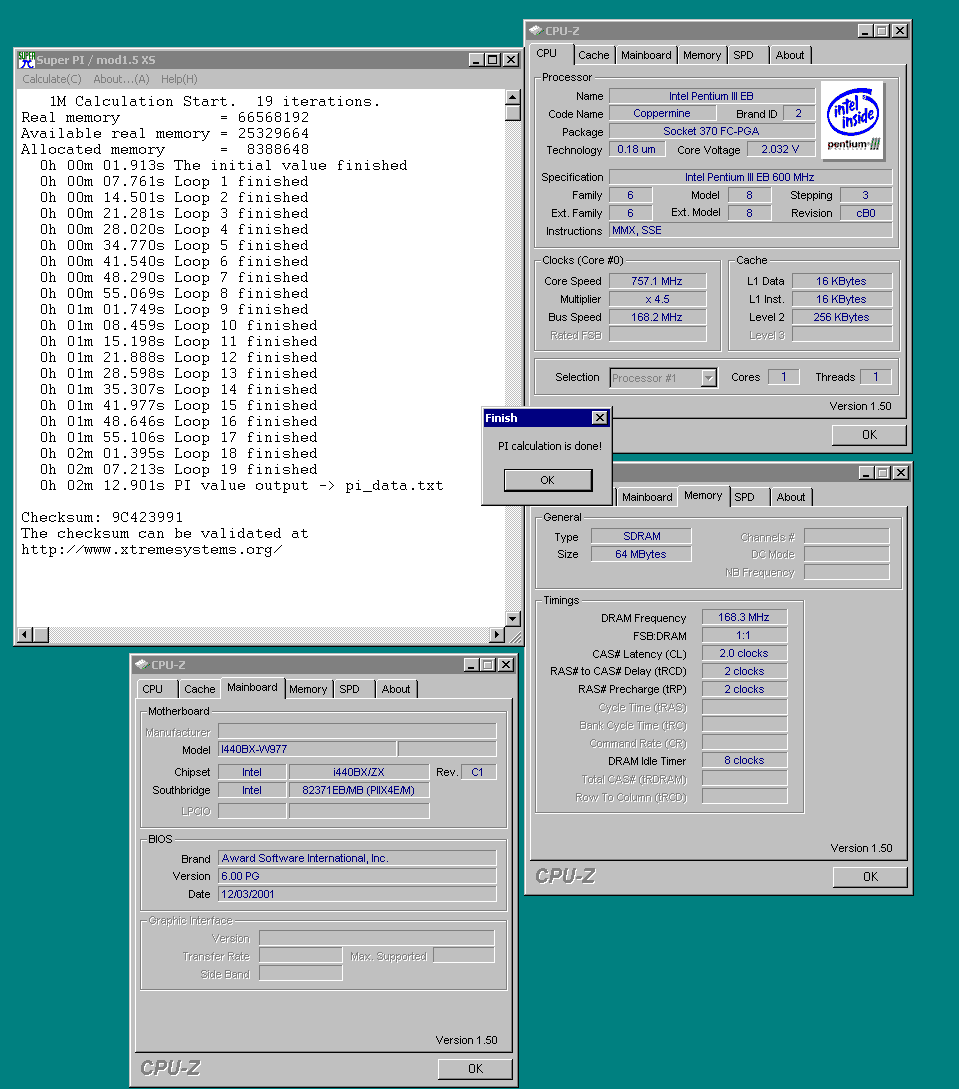The width and height of the screenshot is (959, 1089).
Task: Switch to the Mainboard tab in the Memory window
Action: point(647,497)
